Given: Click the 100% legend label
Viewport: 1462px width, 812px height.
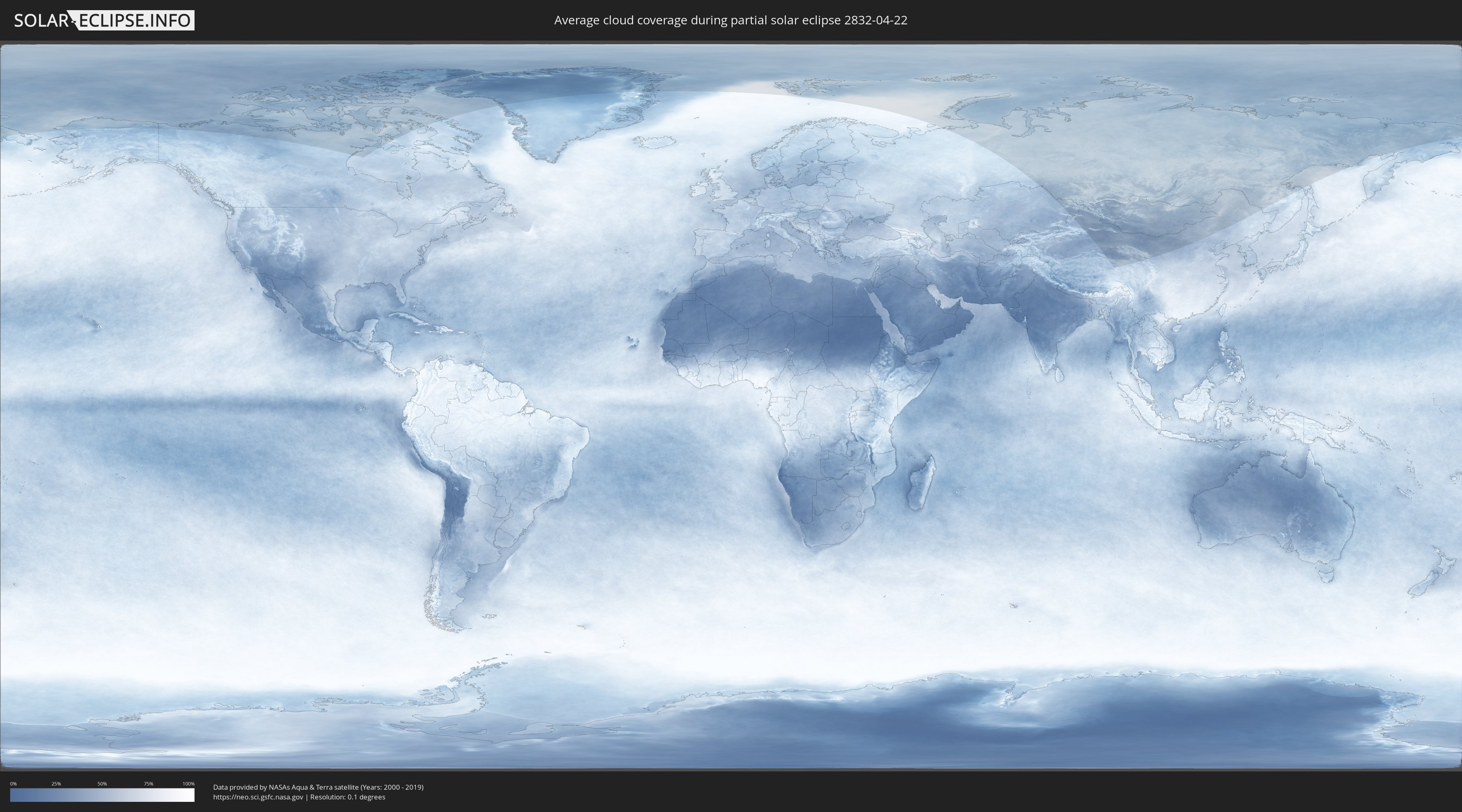Looking at the screenshot, I should tap(188, 784).
